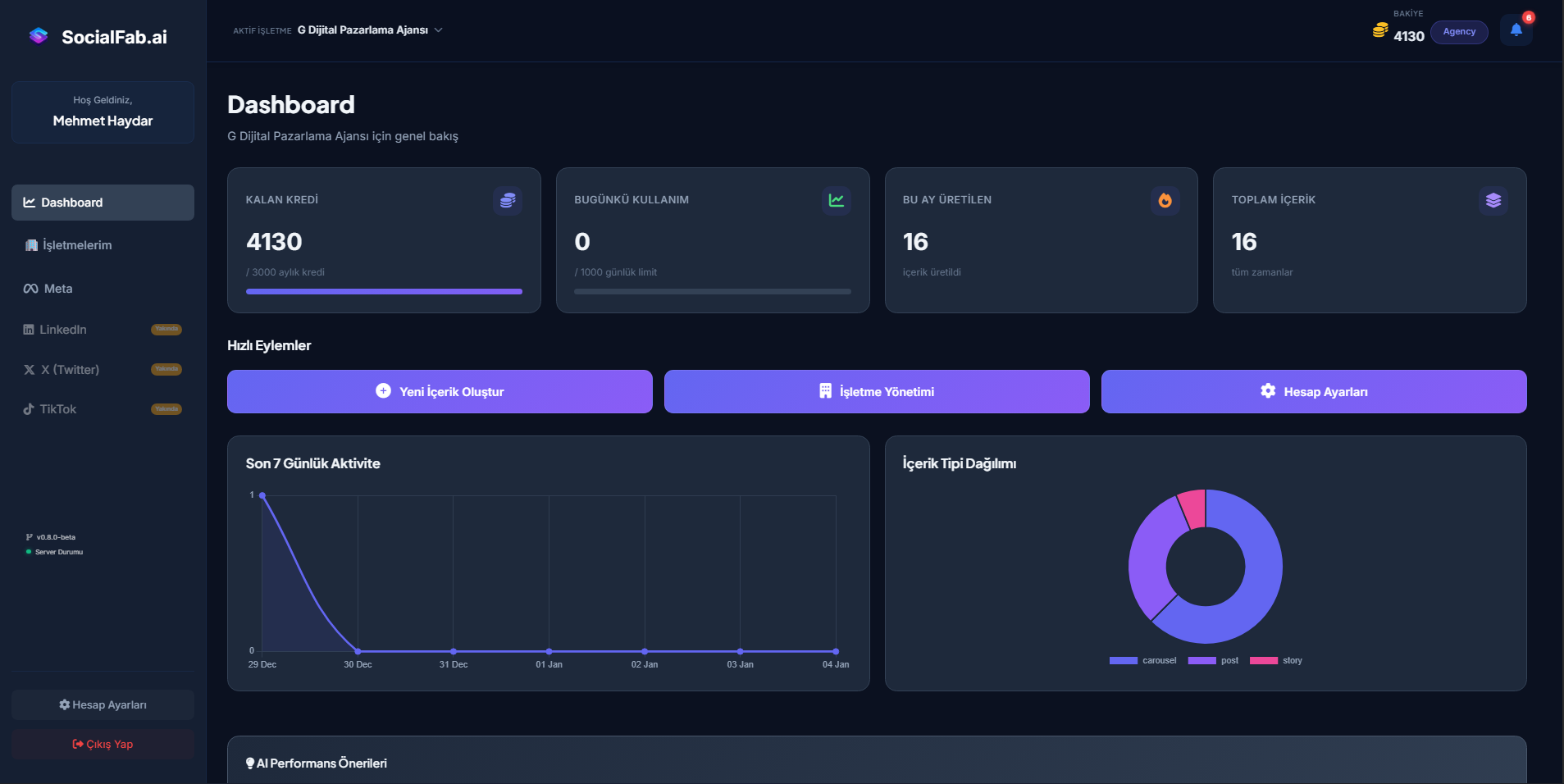Screen dimensions: 1564x784
Task: Open the G Dijital Pazarlama Ajansı chevron
Action: point(440,30)
